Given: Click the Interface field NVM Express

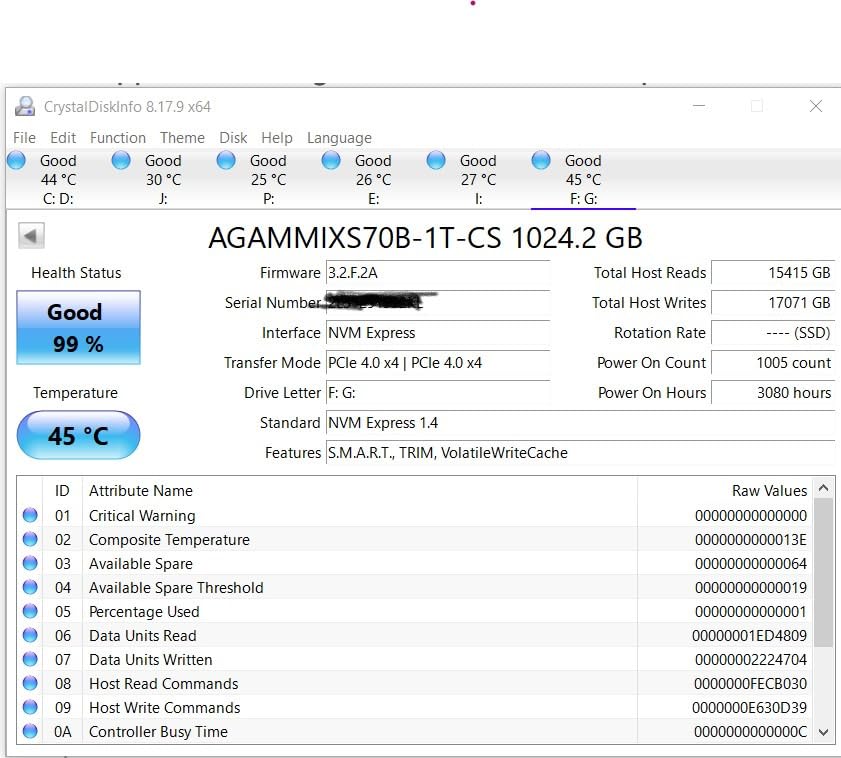Looking at the screenshot, I should [438, 333].
